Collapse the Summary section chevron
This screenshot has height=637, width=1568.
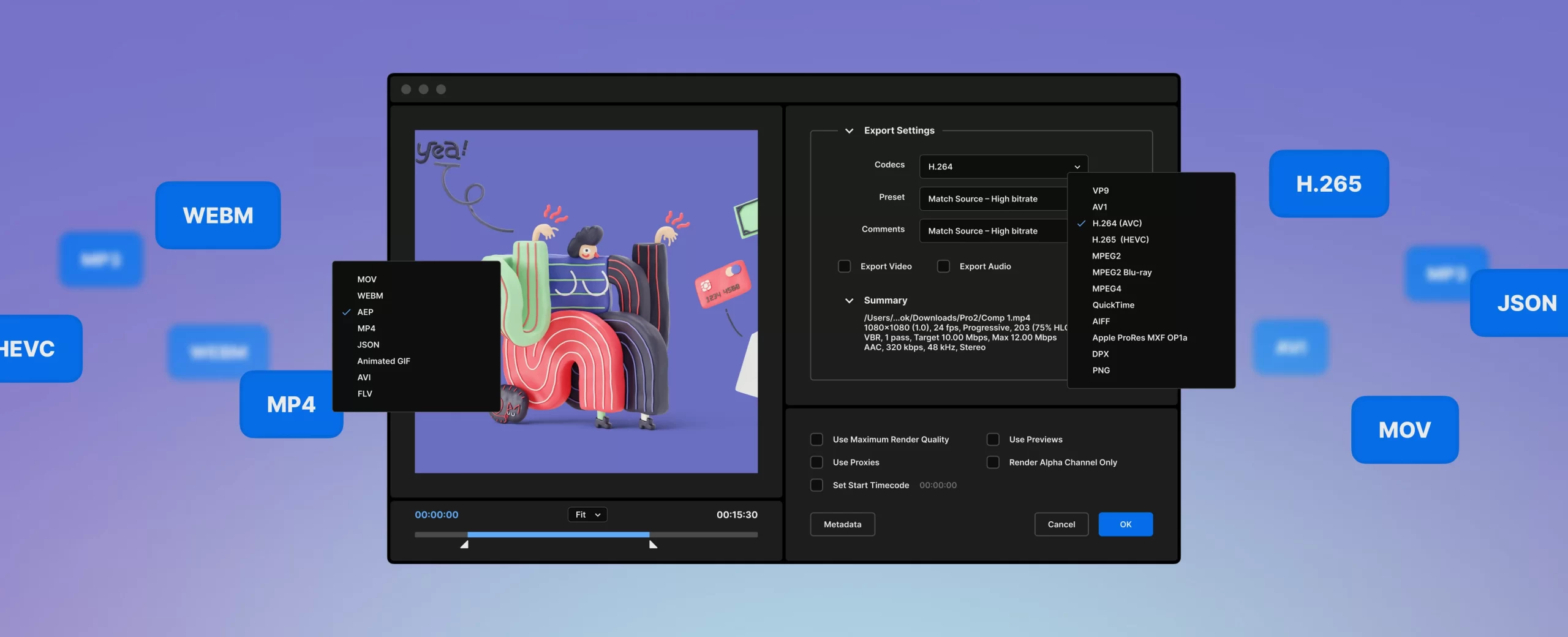click(x=849, y=301)
